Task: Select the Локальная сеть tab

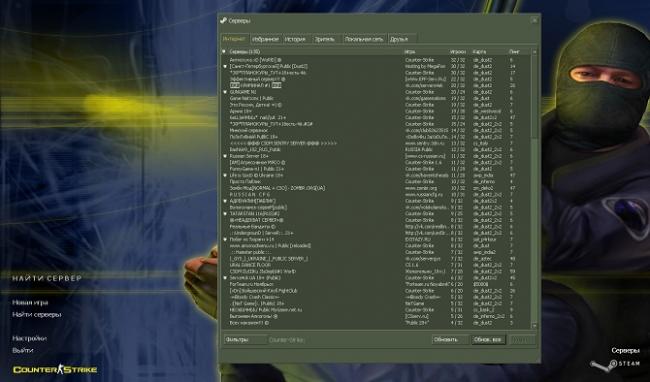Action: [x=364, y=39]
